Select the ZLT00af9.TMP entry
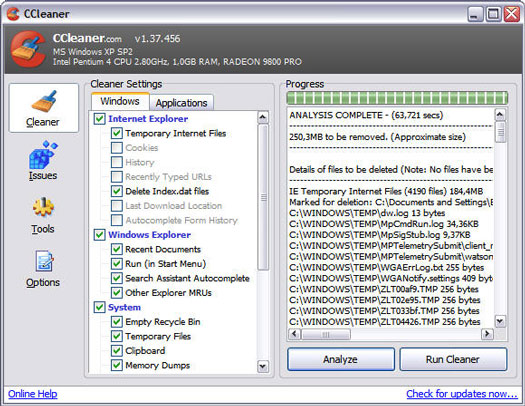Screen dimensions: 525x406 click(x=384, y=289)
